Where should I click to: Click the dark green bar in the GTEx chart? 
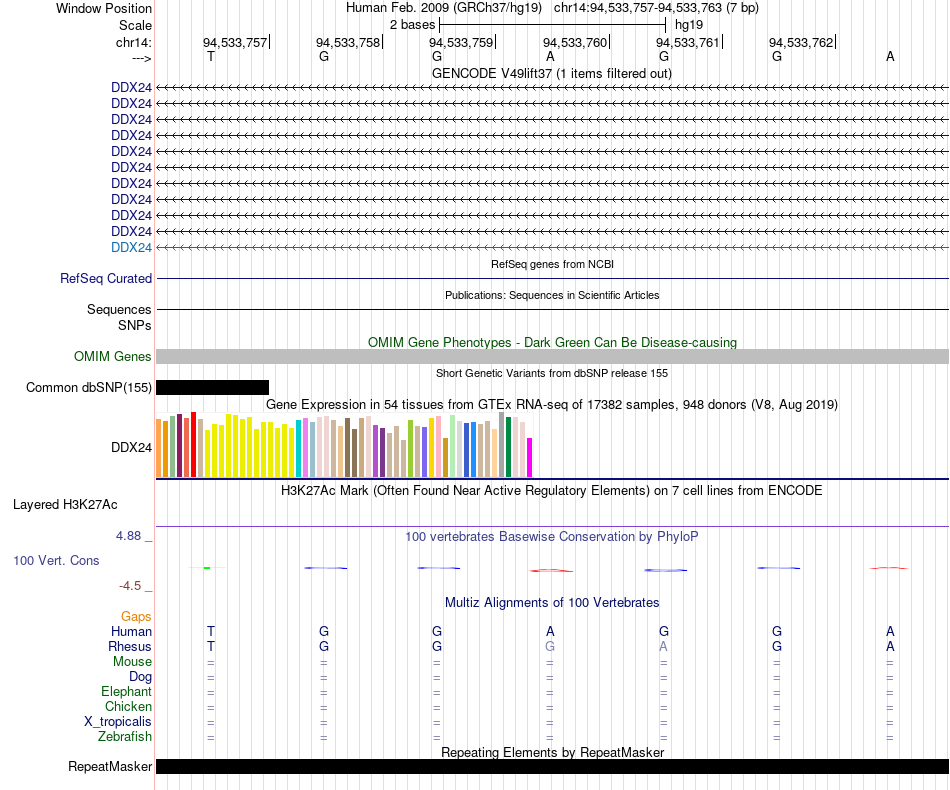[509, 446]
